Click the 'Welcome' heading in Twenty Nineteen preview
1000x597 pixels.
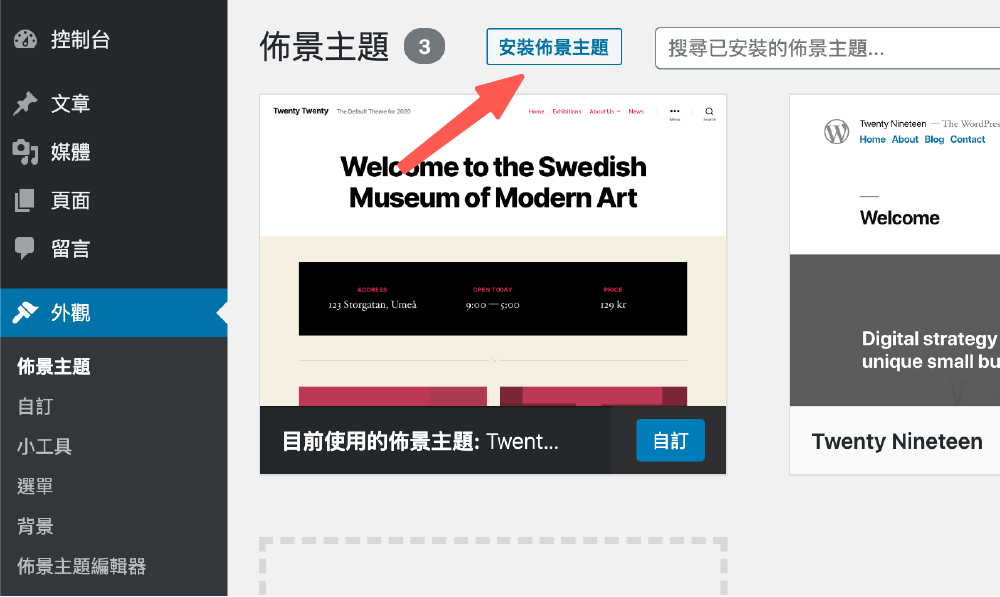(899, 218)
